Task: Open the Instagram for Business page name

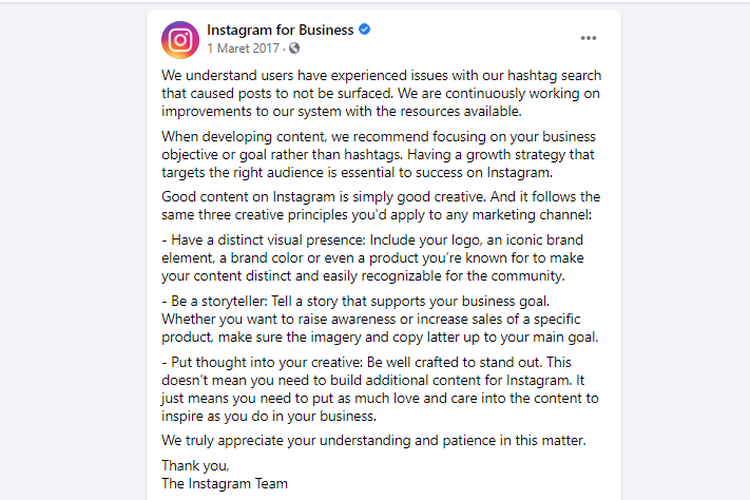Action: pos(280,30)
